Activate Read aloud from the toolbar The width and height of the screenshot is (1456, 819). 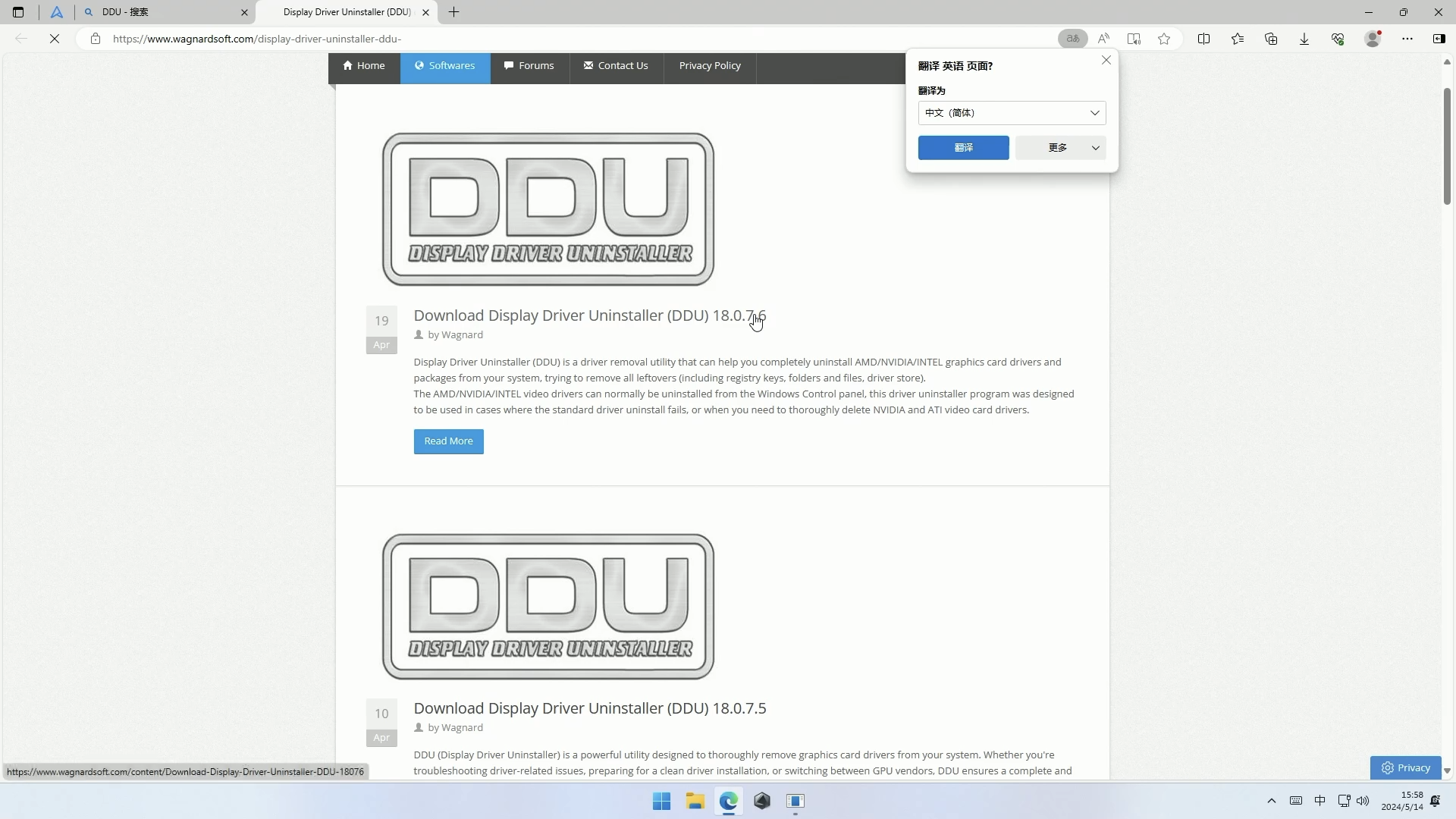(1103, 39)
